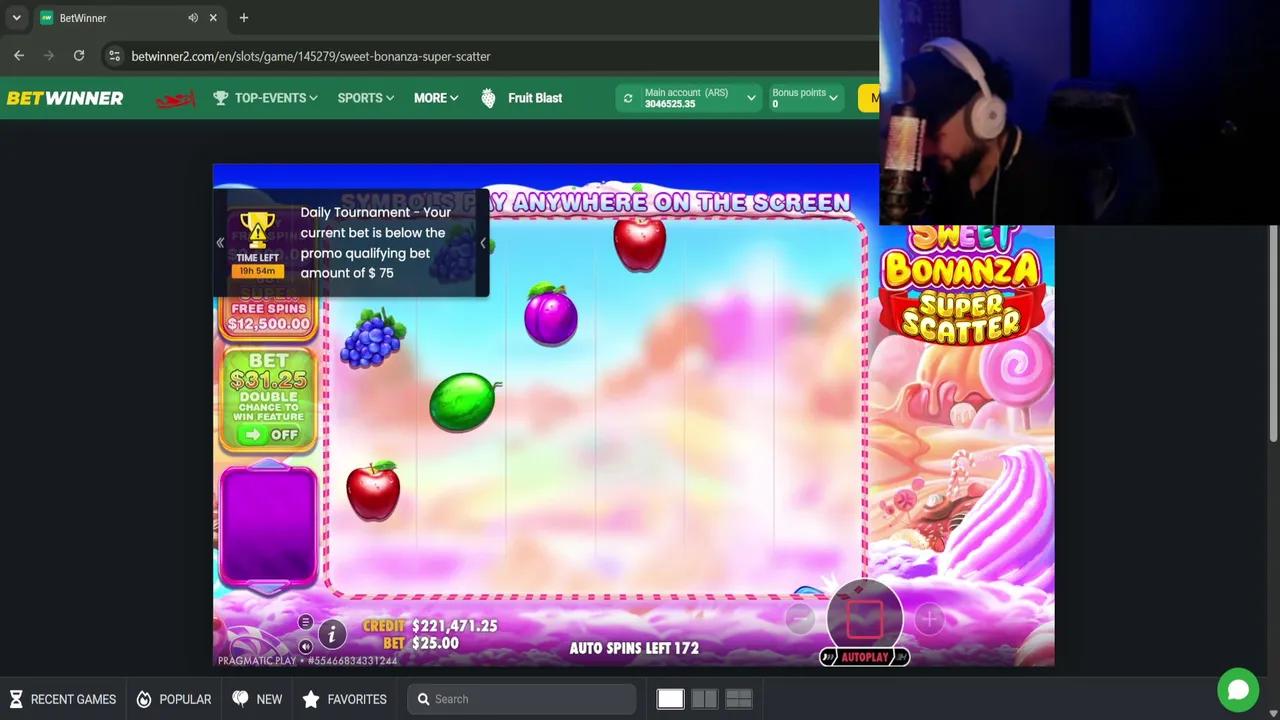1280x720 pixels.
Task: Reload the current page
Action: coord(79,56)
